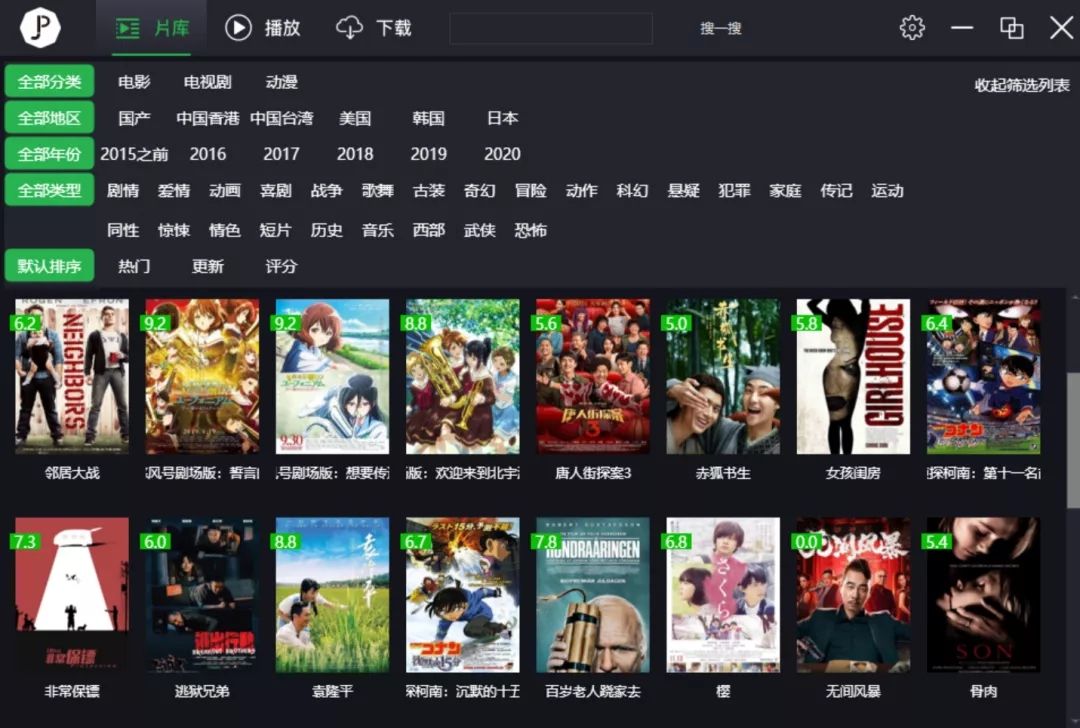Select the 悬疑 genre
The height and width of the screenshot is (728, 1080).
(683, 191)
